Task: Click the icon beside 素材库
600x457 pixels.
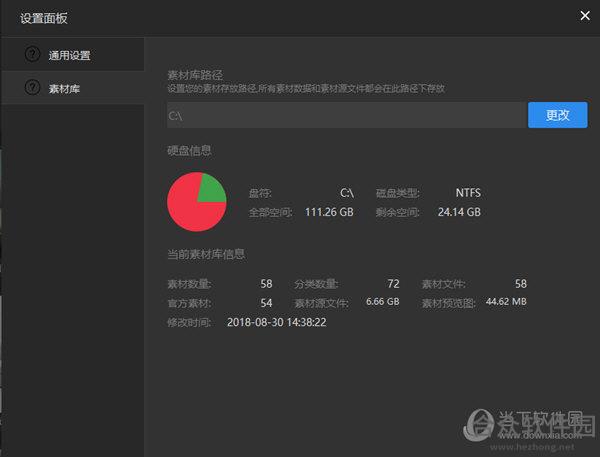Action: (33, 87)
